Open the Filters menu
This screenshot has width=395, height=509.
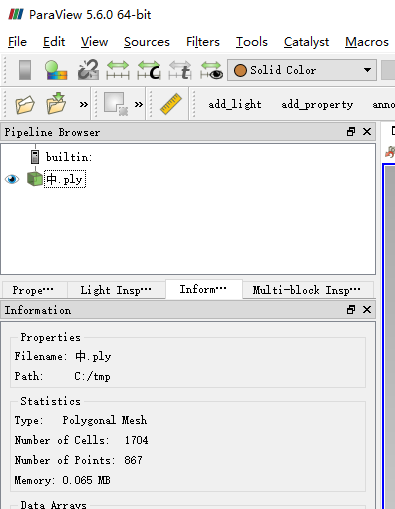(x=203, y=42)
